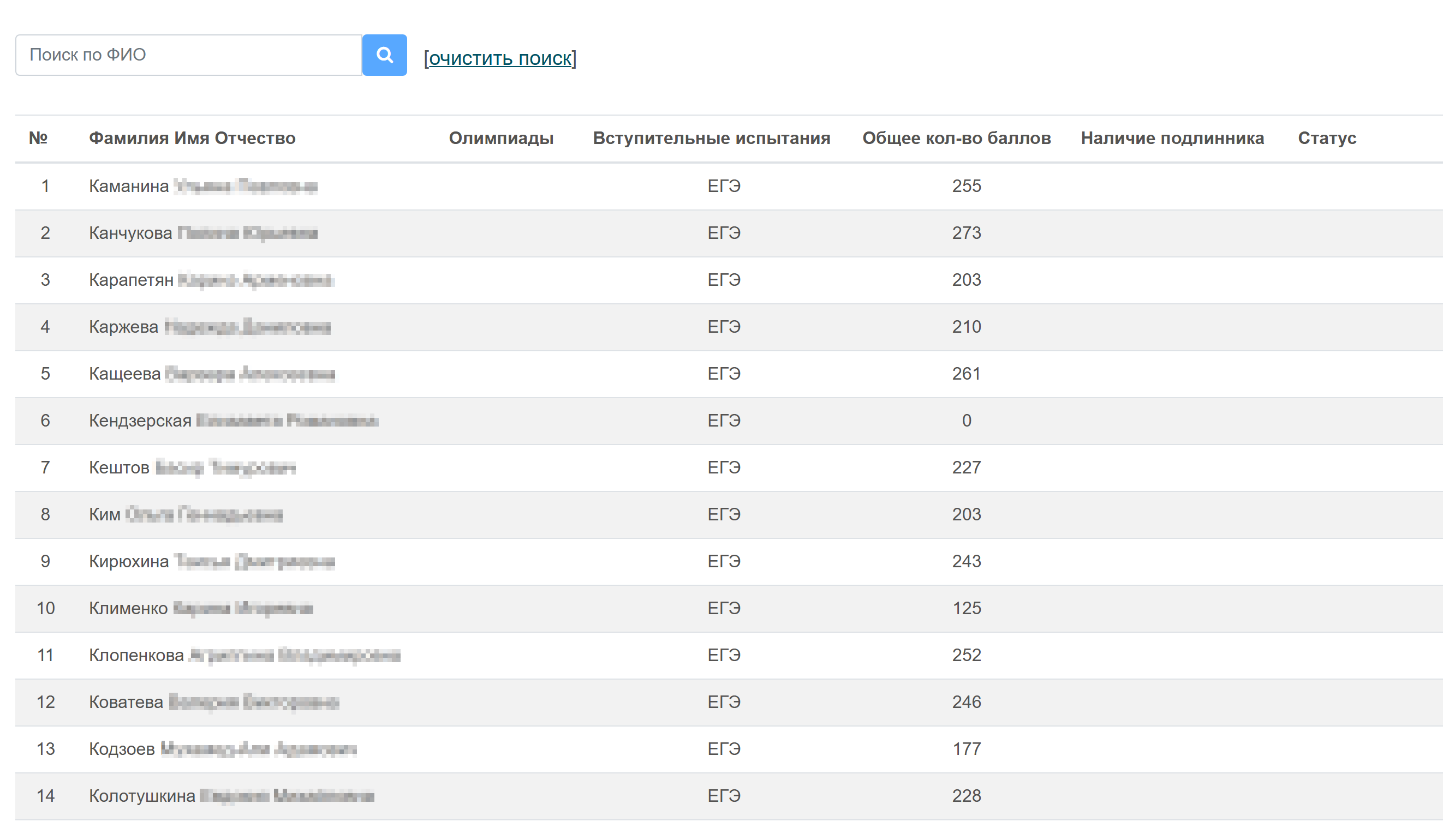Image resolution: width=1443 pixels, height=840 pixels.
Task: Click 'ЕГЭ' in Клименко's row
Action: point(724,608)
